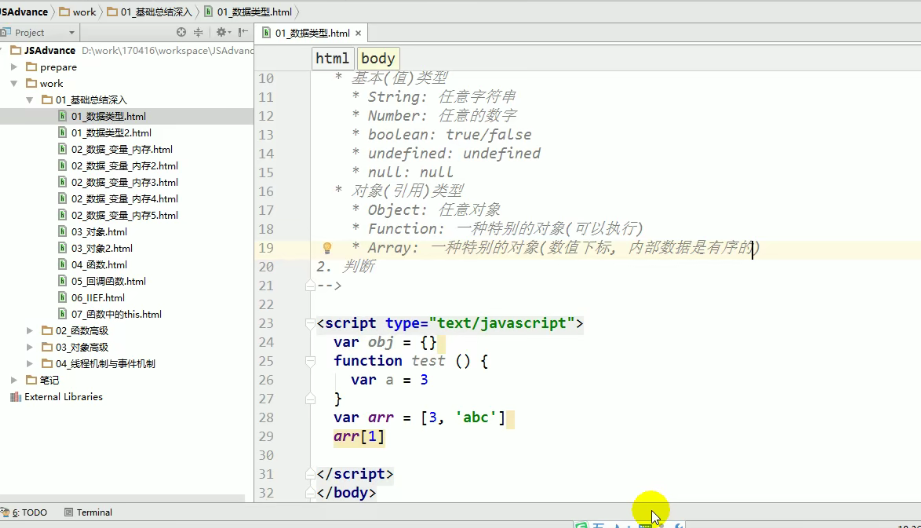Click the light bulb intention icon on line 19
This screenshot has height=528, width=921.
(x=327, y=248)
